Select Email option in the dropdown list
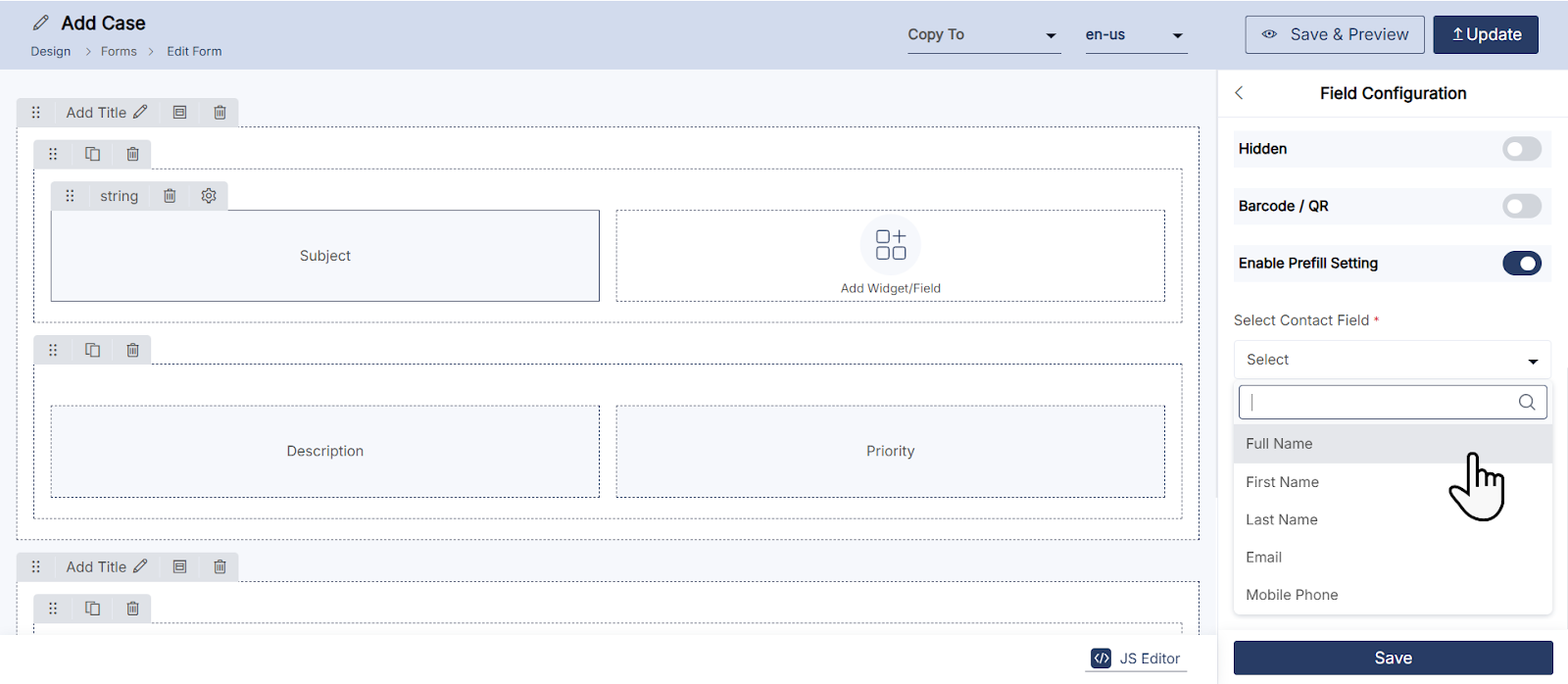This screenshot has width=1568, height=684. coord(1264,558)
